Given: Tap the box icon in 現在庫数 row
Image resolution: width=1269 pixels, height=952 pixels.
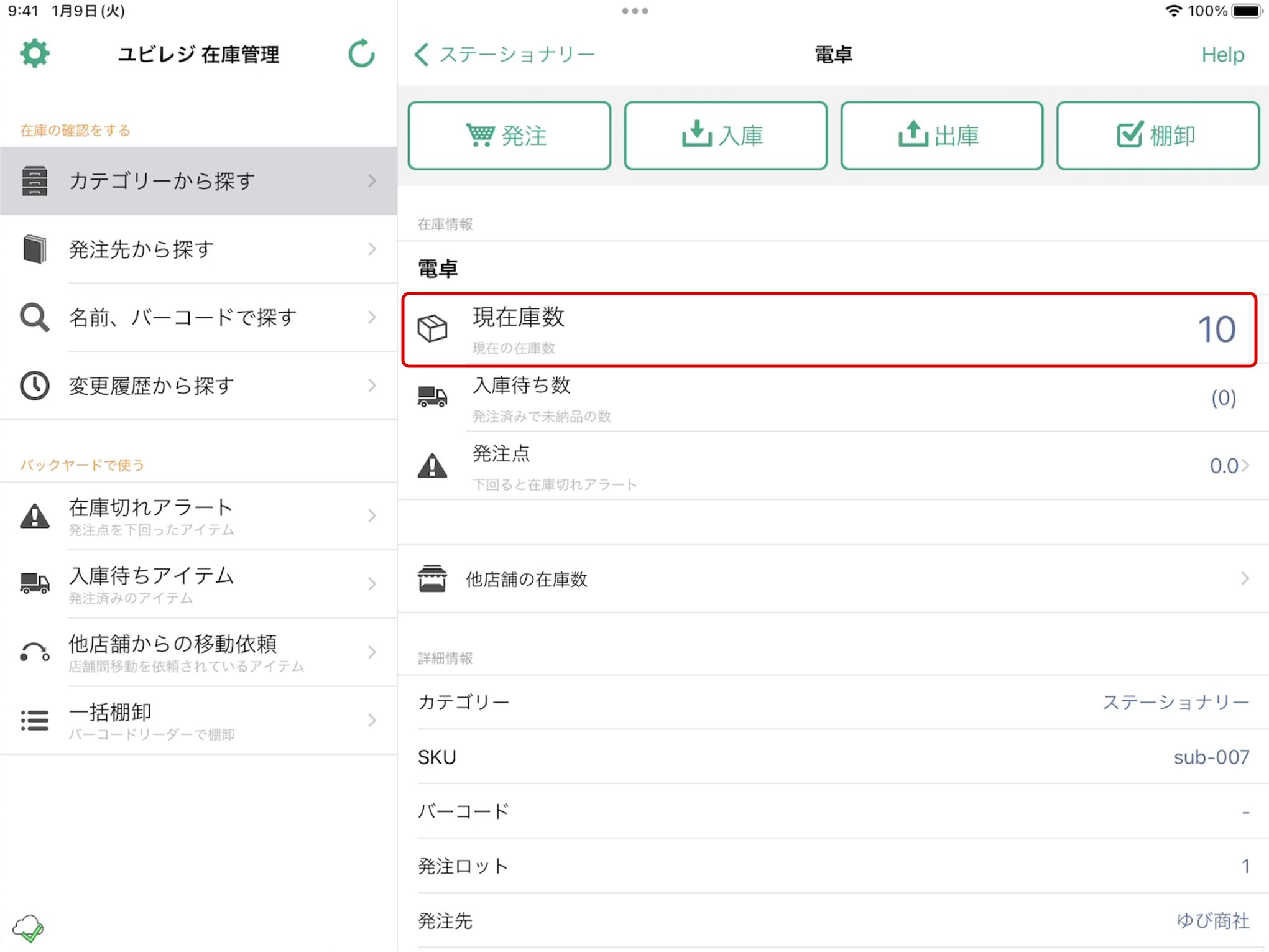Looking at the screenshot, I should (x=432, y=328).
